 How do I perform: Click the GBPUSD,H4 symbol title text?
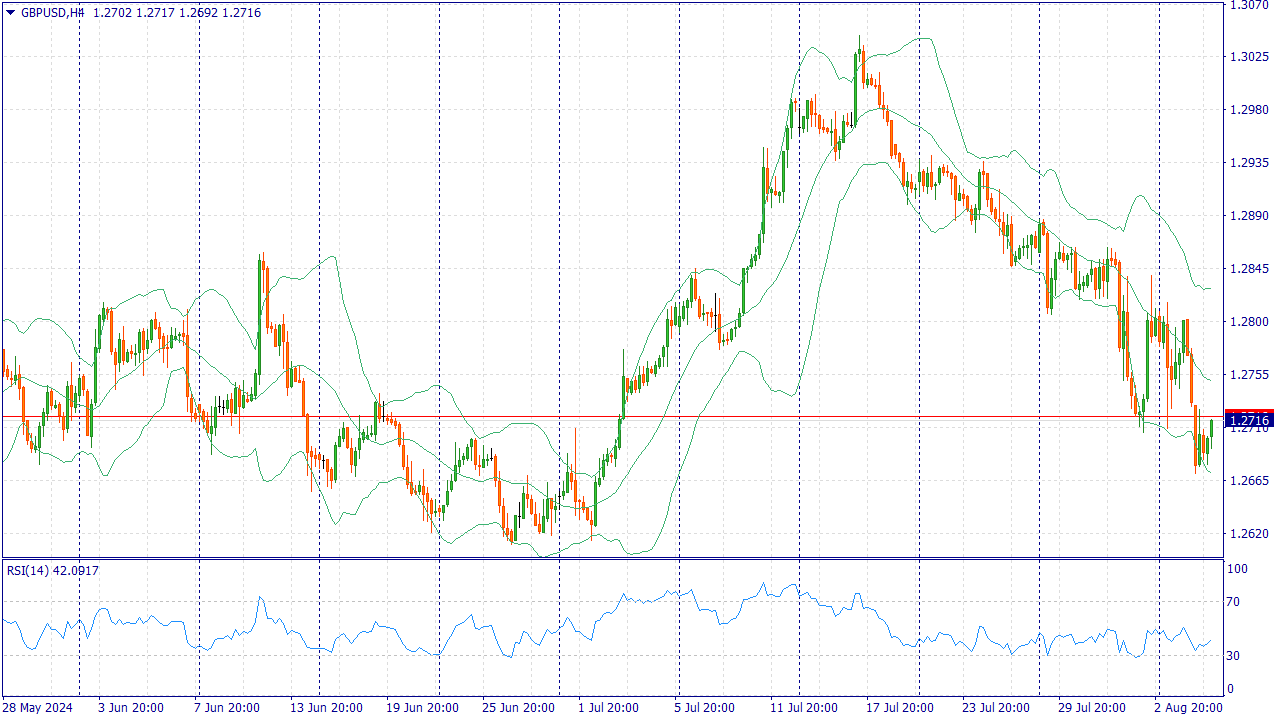tap(52, 13)
